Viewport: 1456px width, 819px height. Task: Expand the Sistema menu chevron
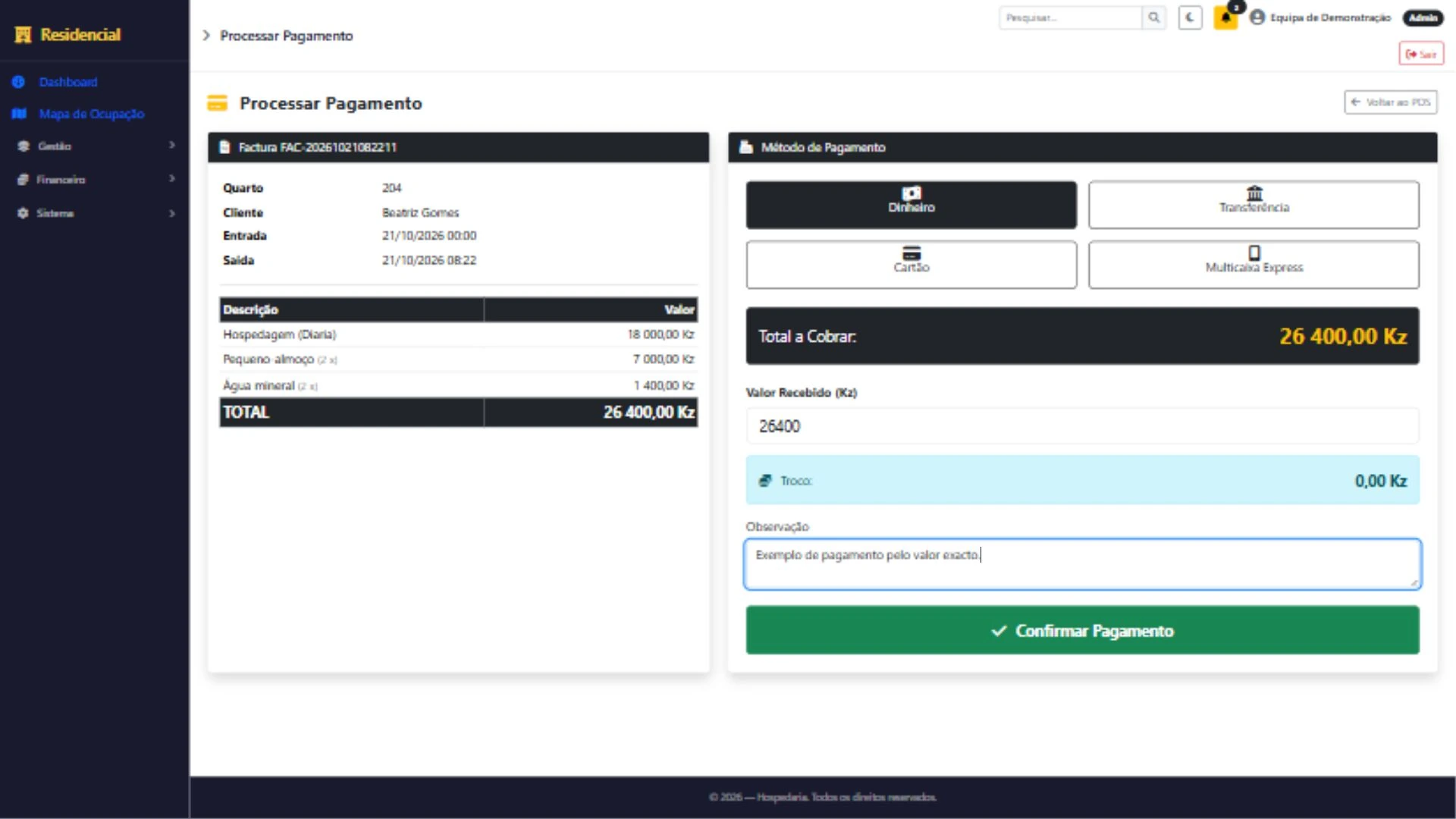coord(172,213)
